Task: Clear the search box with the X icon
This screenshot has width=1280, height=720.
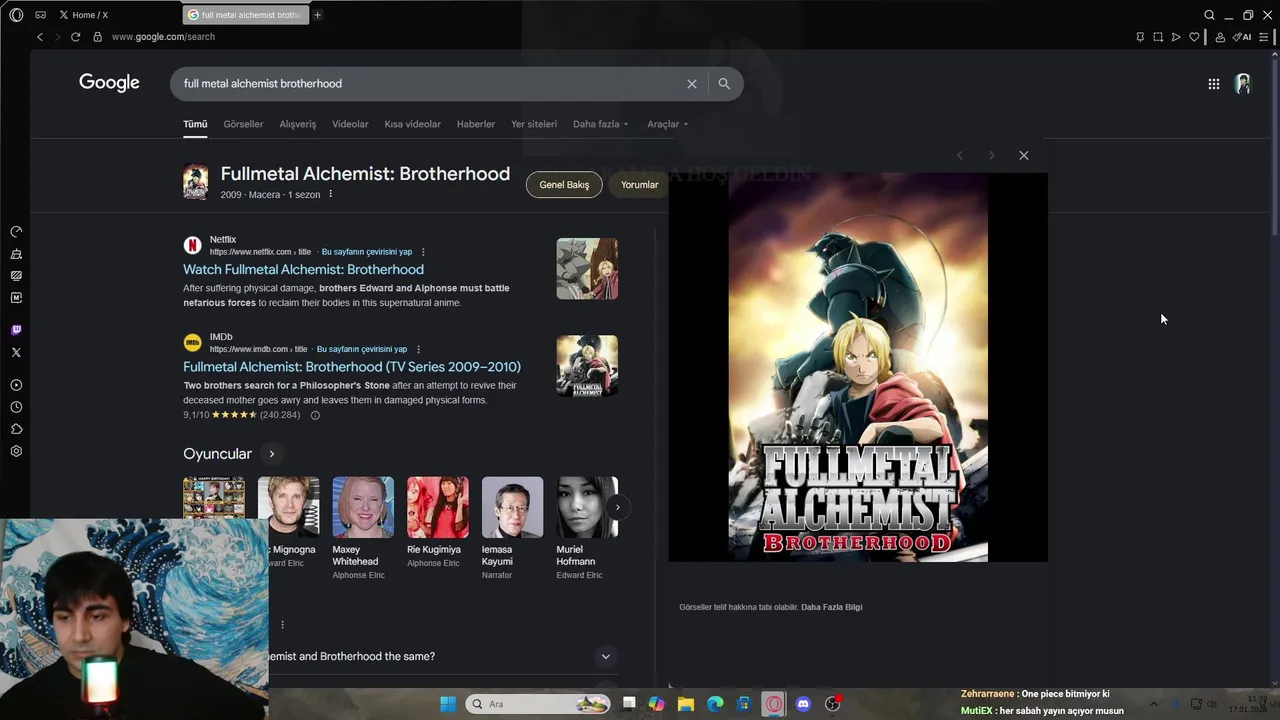Action: point(691,84)
